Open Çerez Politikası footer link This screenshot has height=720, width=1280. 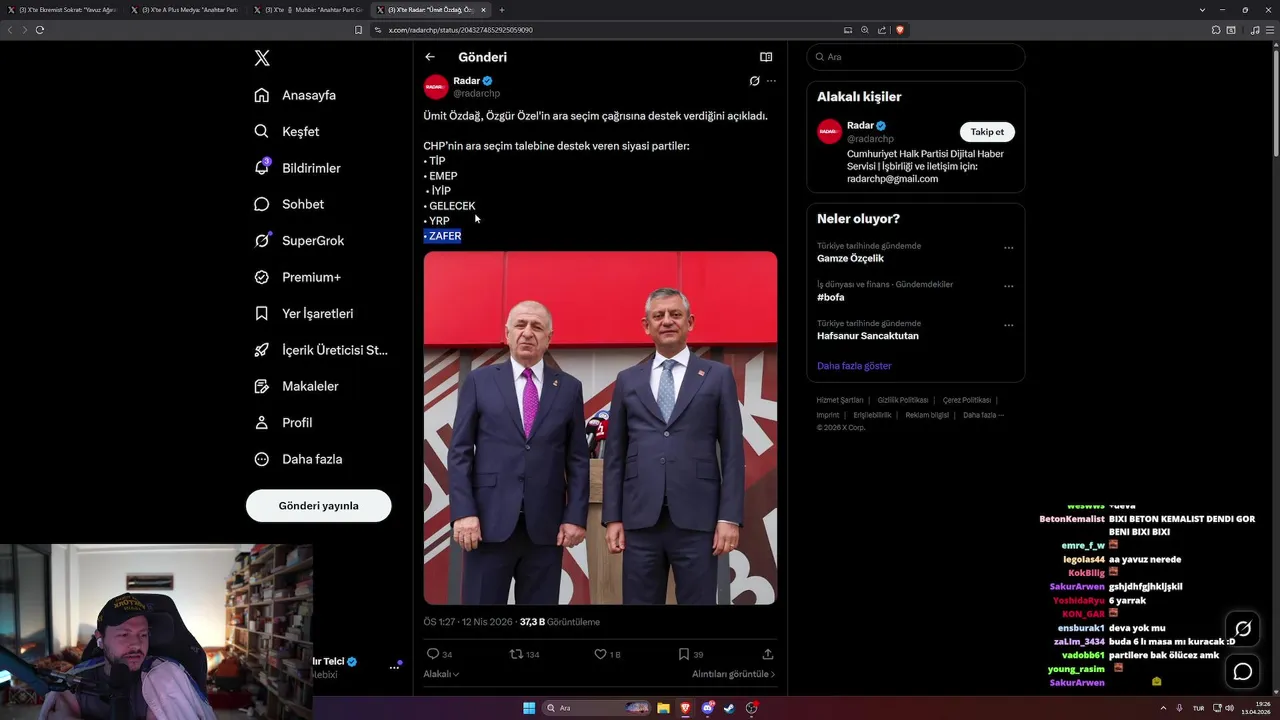(x=967, y=400)
